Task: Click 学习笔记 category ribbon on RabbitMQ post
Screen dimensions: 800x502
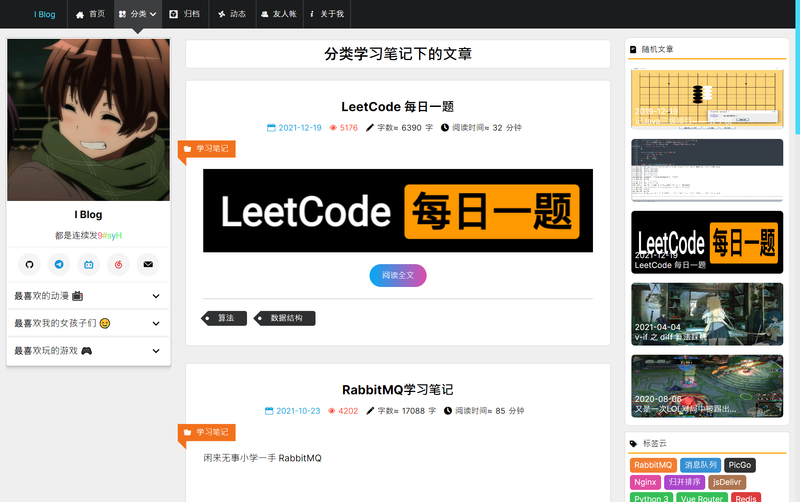Action: click(x=207, y=432)
